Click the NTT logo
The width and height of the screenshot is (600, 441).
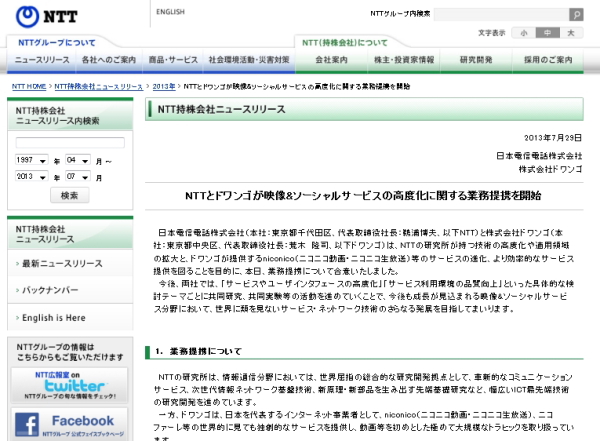pyautogui.click(x=42, y=17)
